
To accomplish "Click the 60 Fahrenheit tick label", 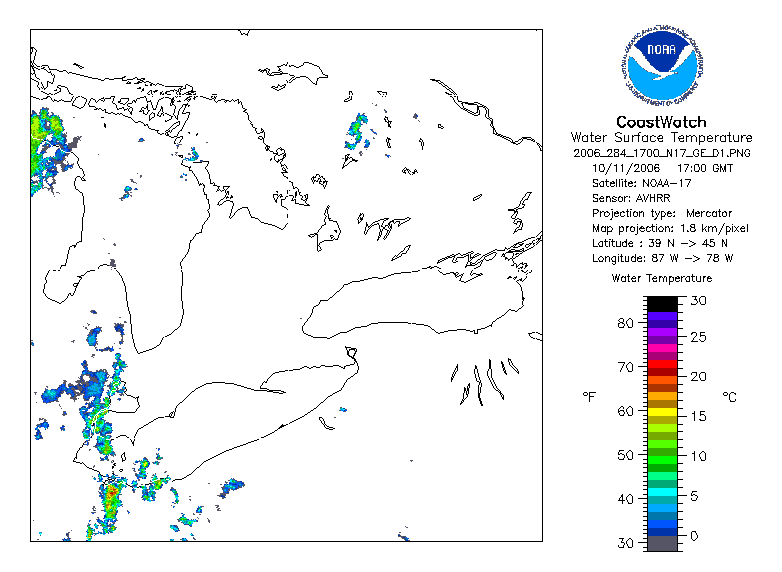I will [x=625, y=411].
